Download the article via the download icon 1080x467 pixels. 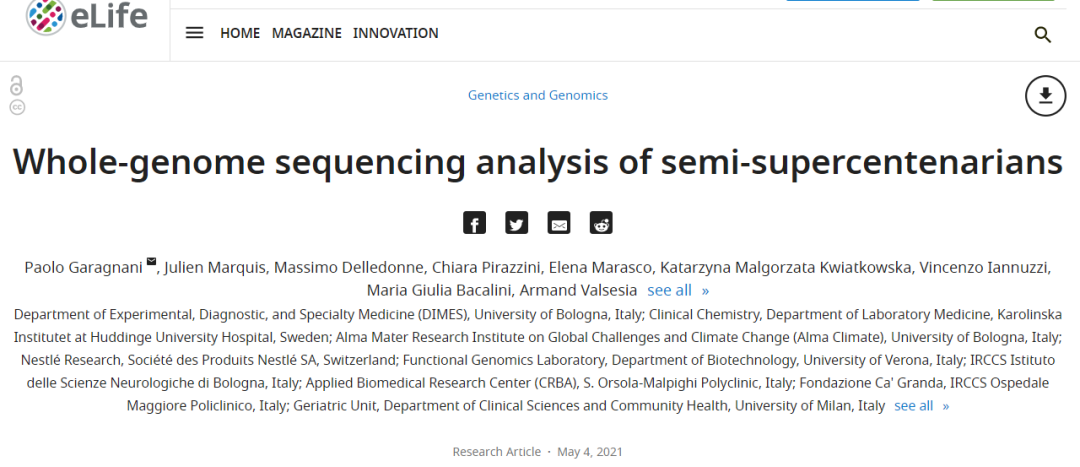[1046, 96]
